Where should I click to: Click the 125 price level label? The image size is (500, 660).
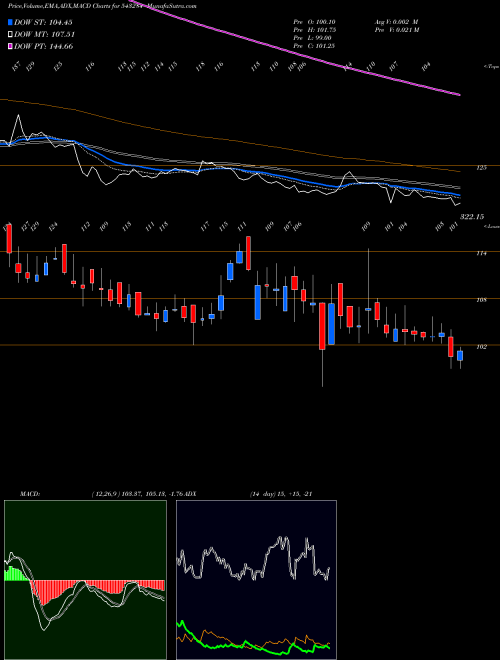coord(482,168)
